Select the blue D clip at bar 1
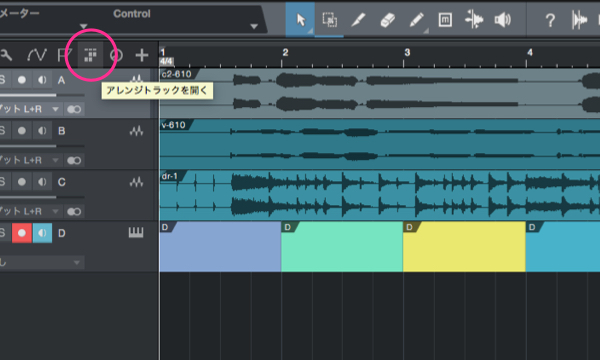 click(220, 247)
